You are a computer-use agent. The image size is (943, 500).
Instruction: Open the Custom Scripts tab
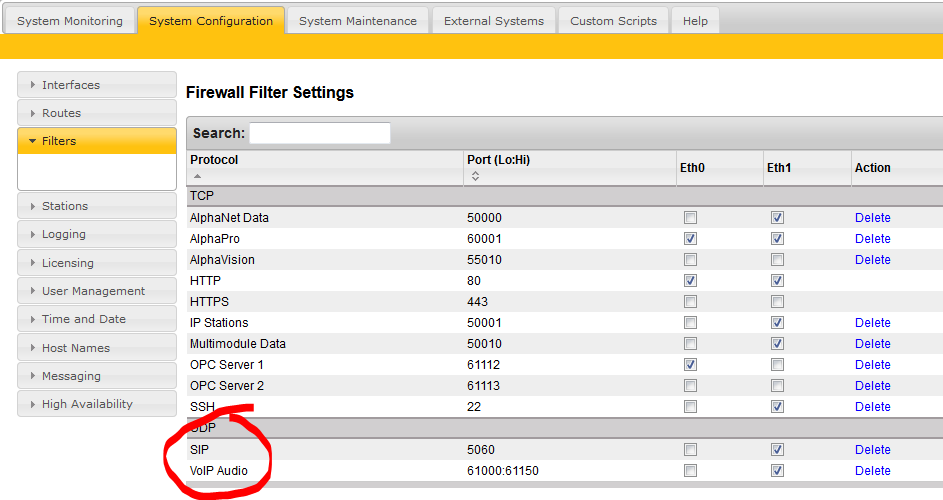tap(614, 21)
